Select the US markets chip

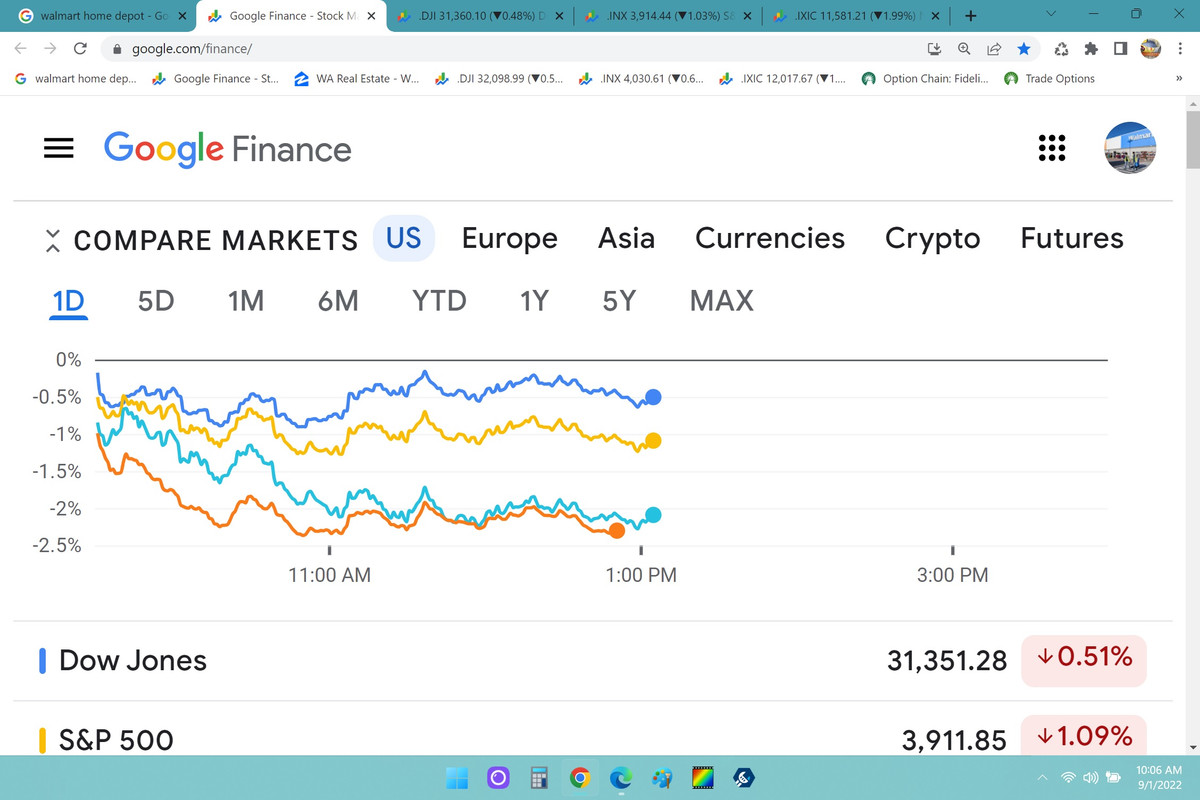[404, 238]
